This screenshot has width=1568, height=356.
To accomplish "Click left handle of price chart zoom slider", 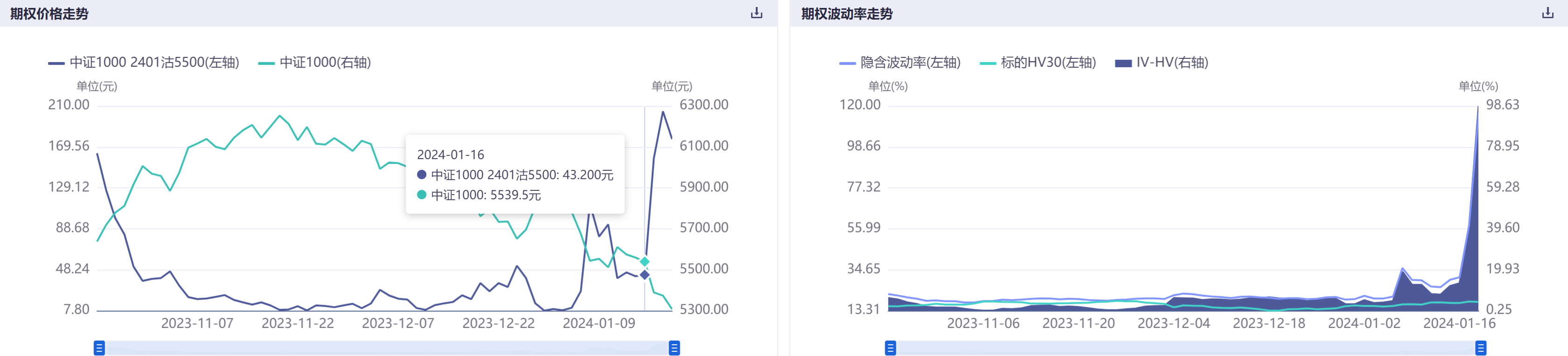I will click(x=99, y=348).
